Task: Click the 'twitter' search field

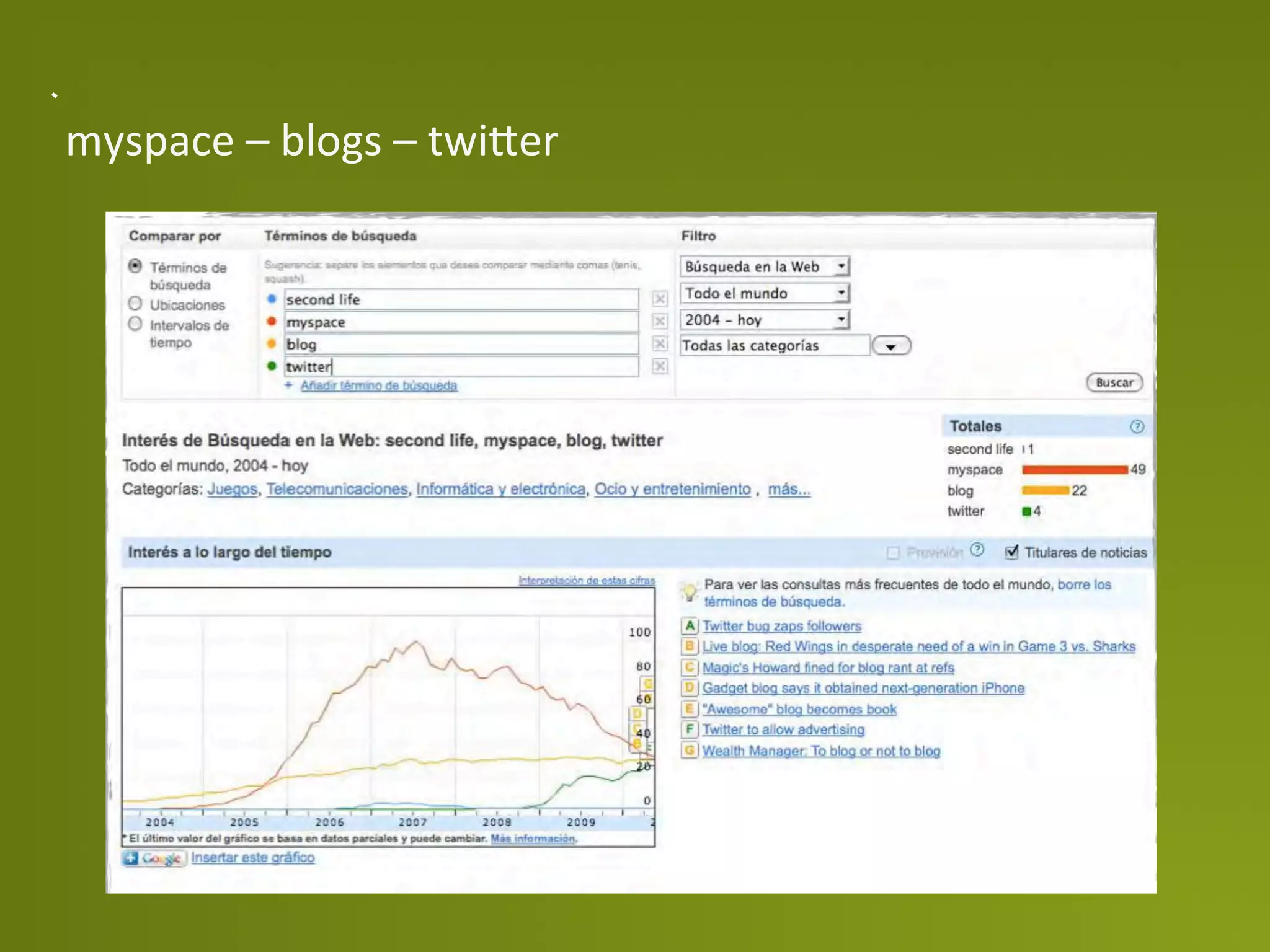Action: (x=461, y=366)
